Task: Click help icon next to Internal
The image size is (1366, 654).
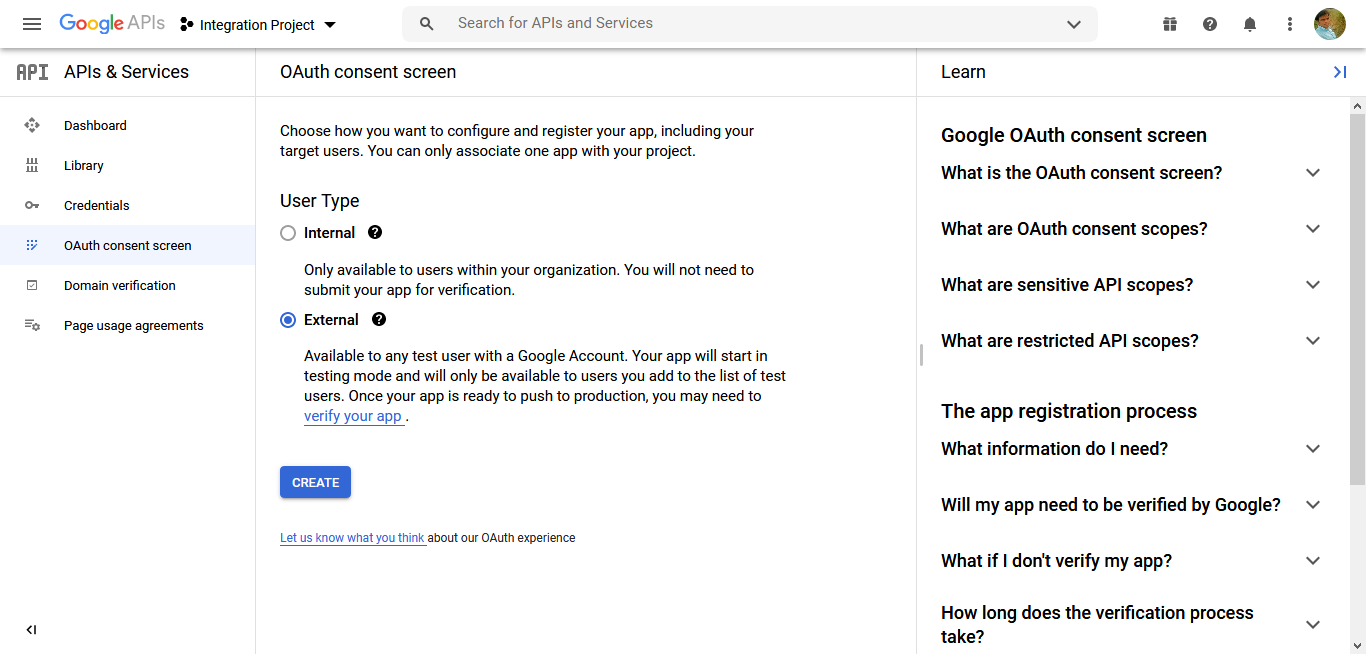Action: 375,232
